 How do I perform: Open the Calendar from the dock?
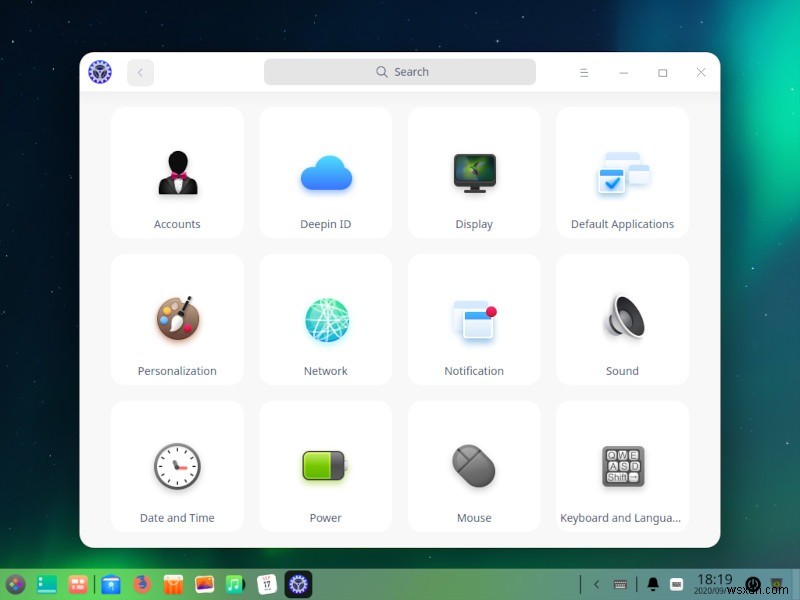click(266, 584)
